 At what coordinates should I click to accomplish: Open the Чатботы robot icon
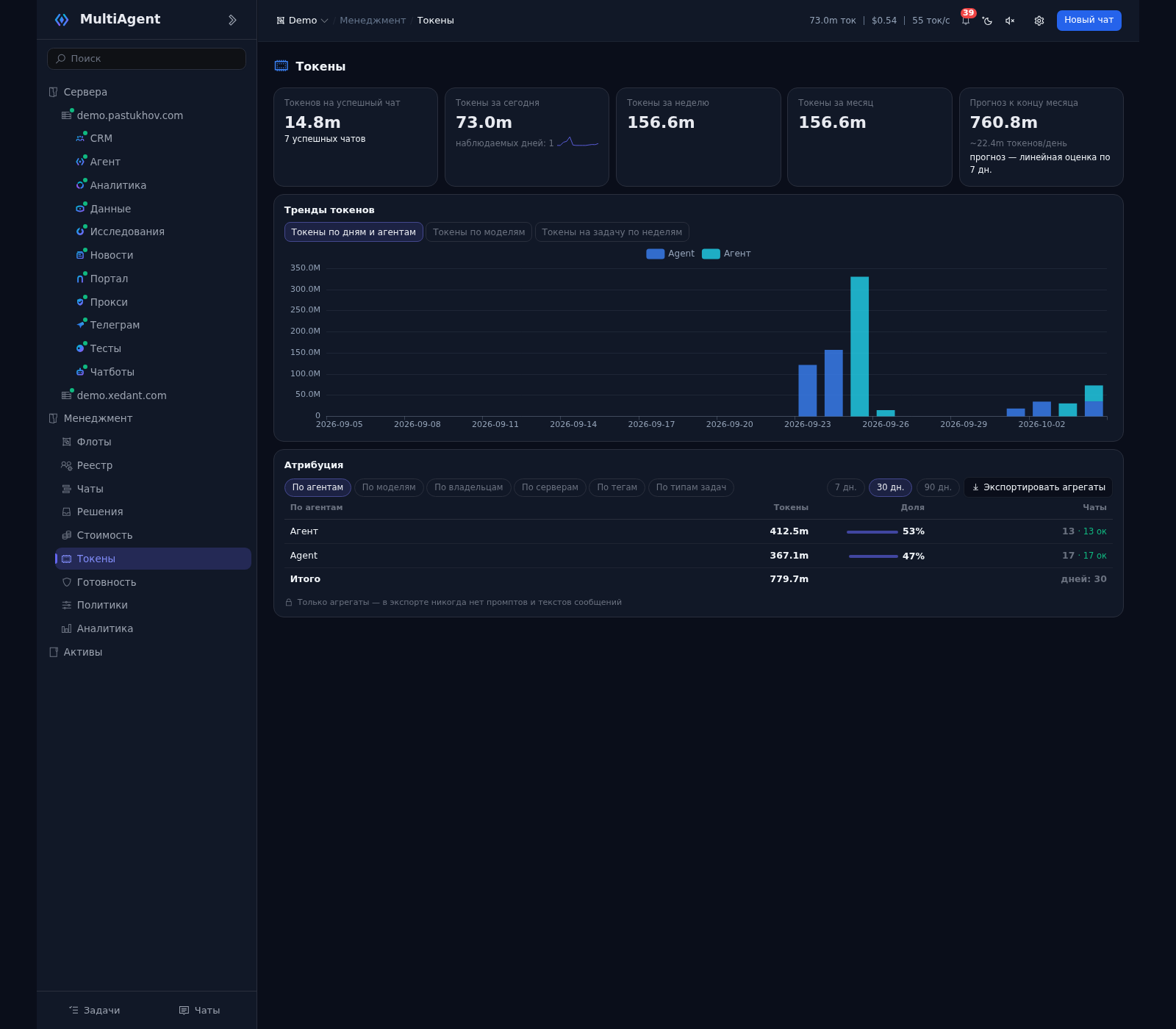point(80,372)
